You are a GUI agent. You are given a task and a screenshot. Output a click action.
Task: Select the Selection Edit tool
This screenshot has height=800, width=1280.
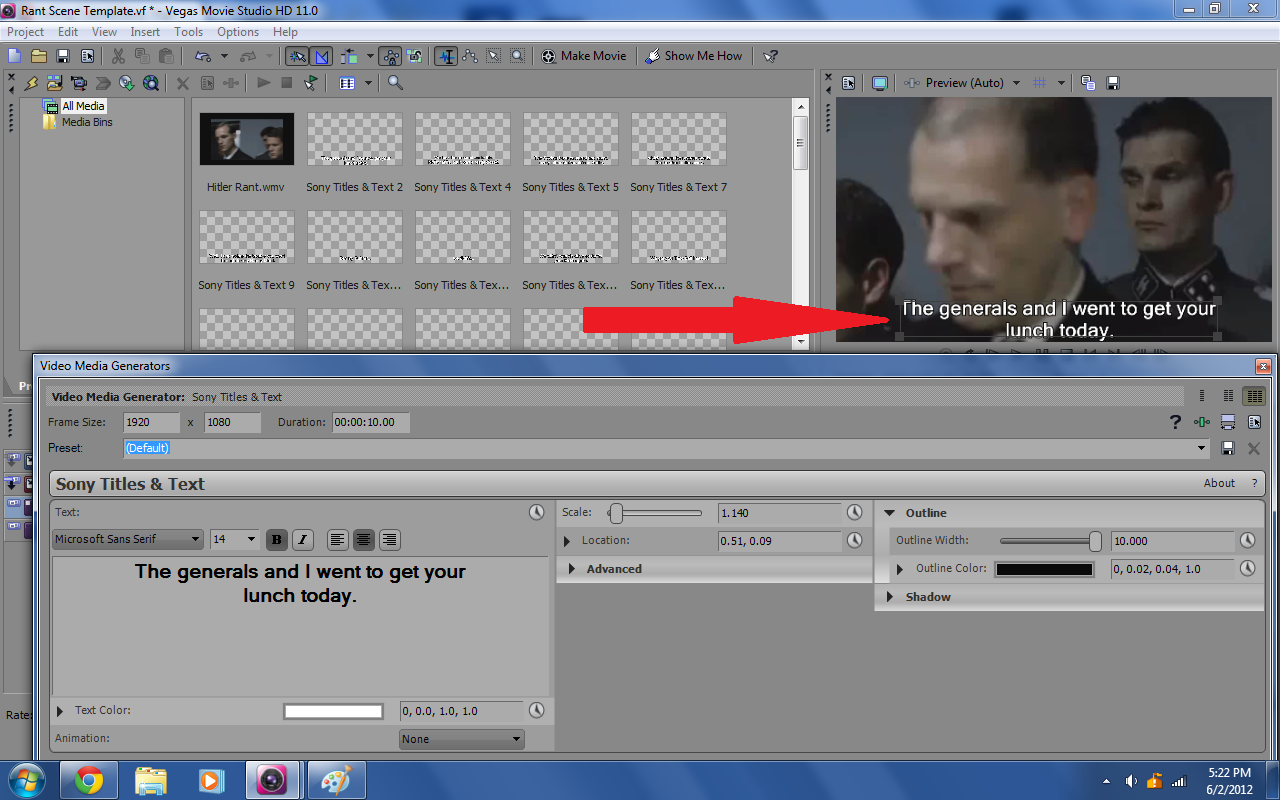click(x=494, y=56)
